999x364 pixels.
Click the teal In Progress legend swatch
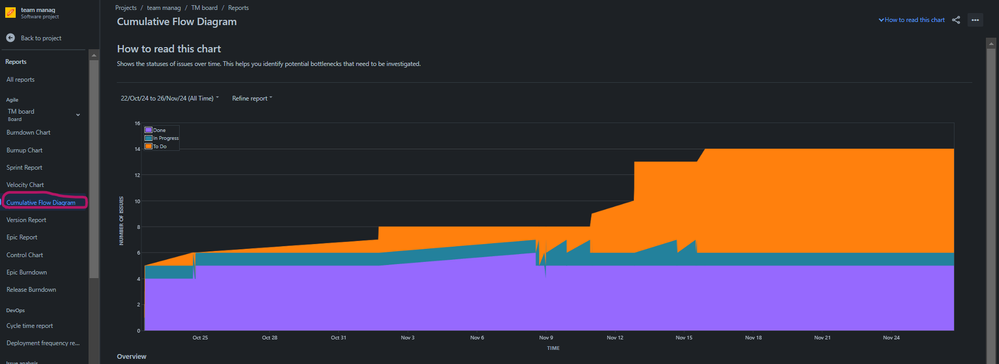[148, 138]
